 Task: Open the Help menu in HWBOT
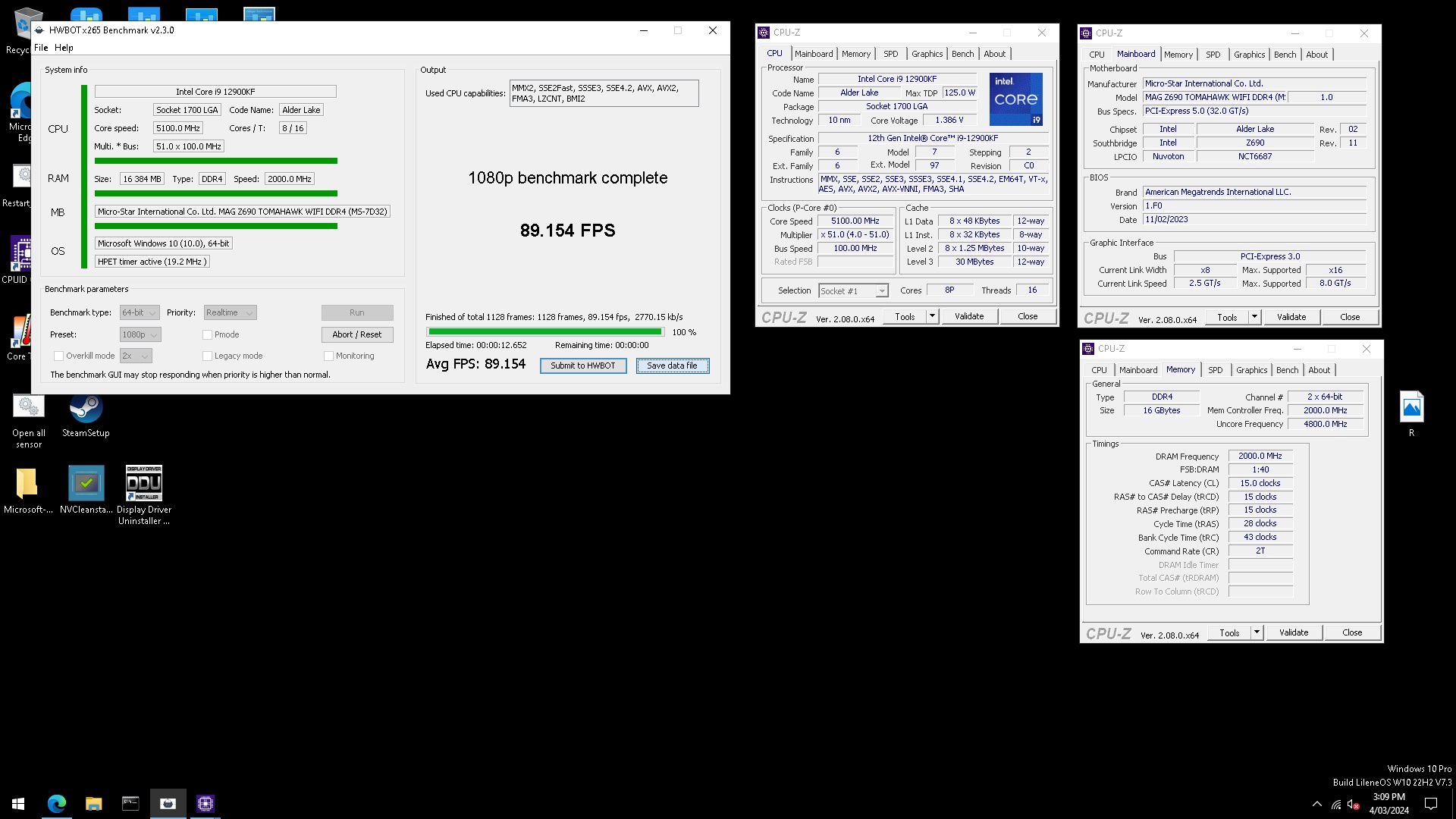(x=64, y=48)
